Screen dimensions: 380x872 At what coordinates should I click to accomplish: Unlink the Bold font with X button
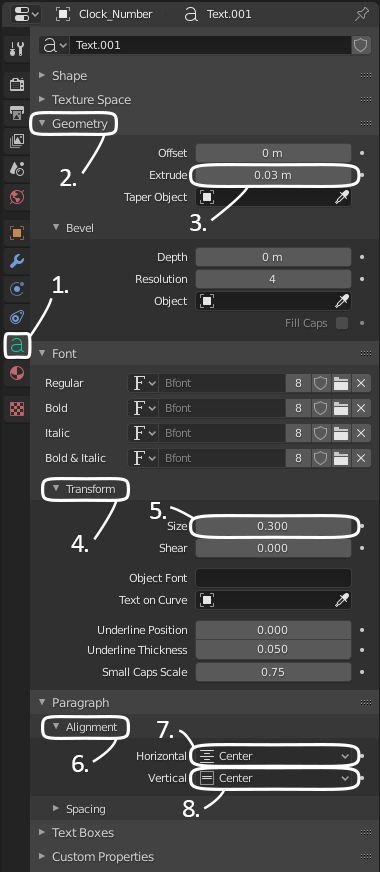[x=361, y=408]
